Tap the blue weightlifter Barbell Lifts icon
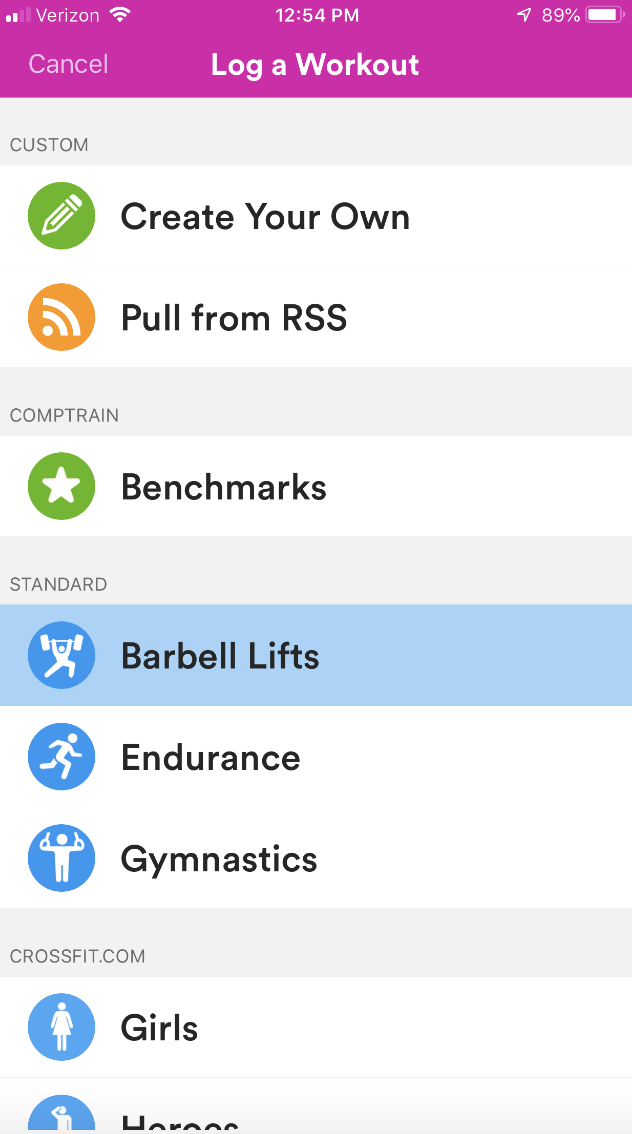 coord(62,656)
